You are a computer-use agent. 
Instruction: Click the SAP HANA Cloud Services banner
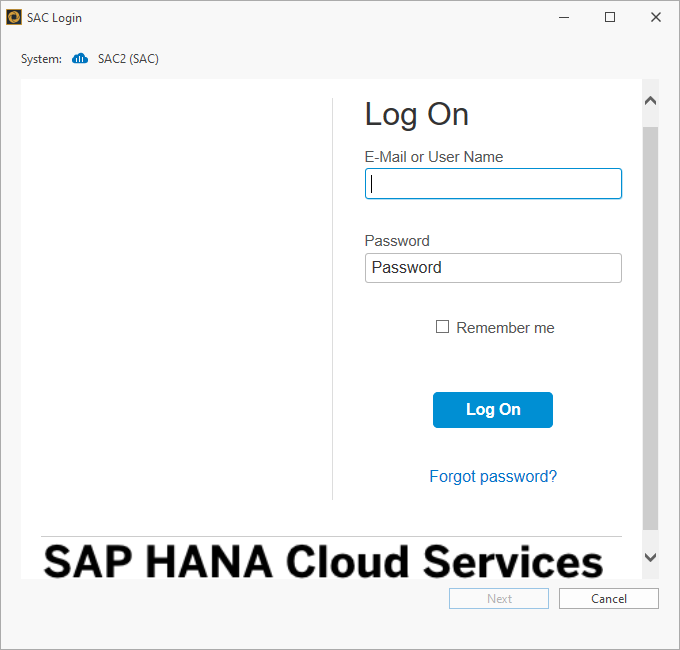click(x=323, y=560)
